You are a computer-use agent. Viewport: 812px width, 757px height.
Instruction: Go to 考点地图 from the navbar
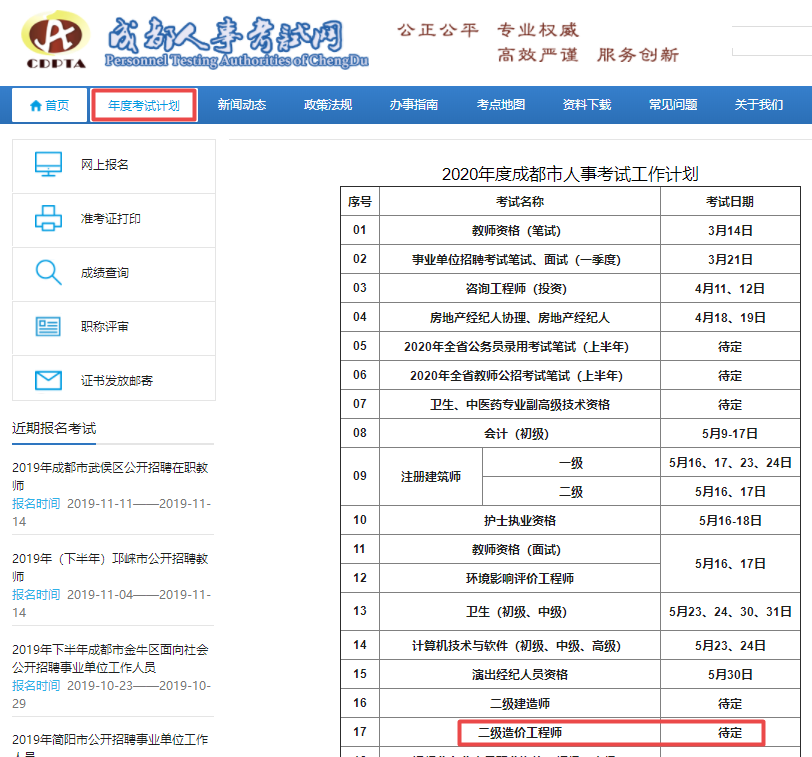point(500,104)
